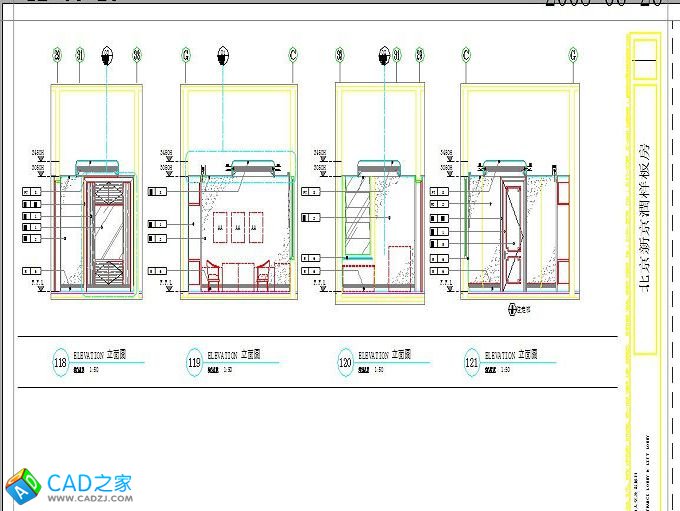Screen dimensions: 680x511
Task: Select grid bubble G at right of elevation 121
Action: coord(573,55)
